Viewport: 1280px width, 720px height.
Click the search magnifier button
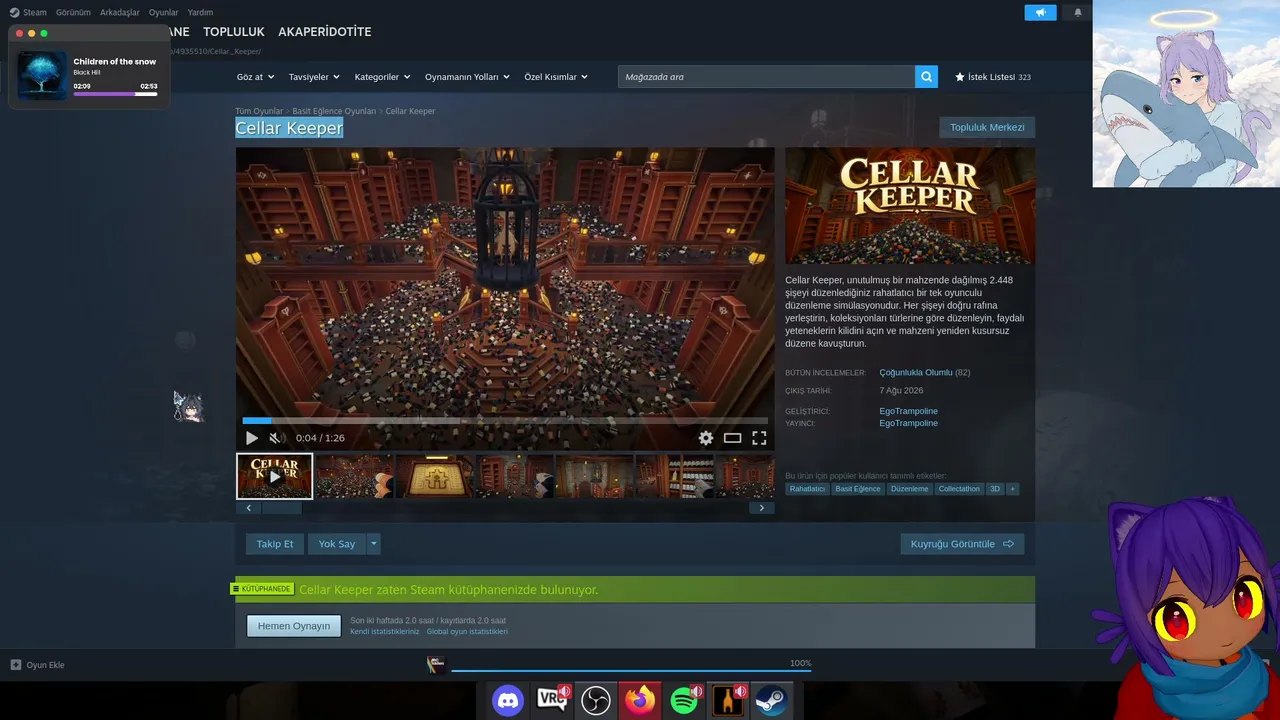click(926, 77)
